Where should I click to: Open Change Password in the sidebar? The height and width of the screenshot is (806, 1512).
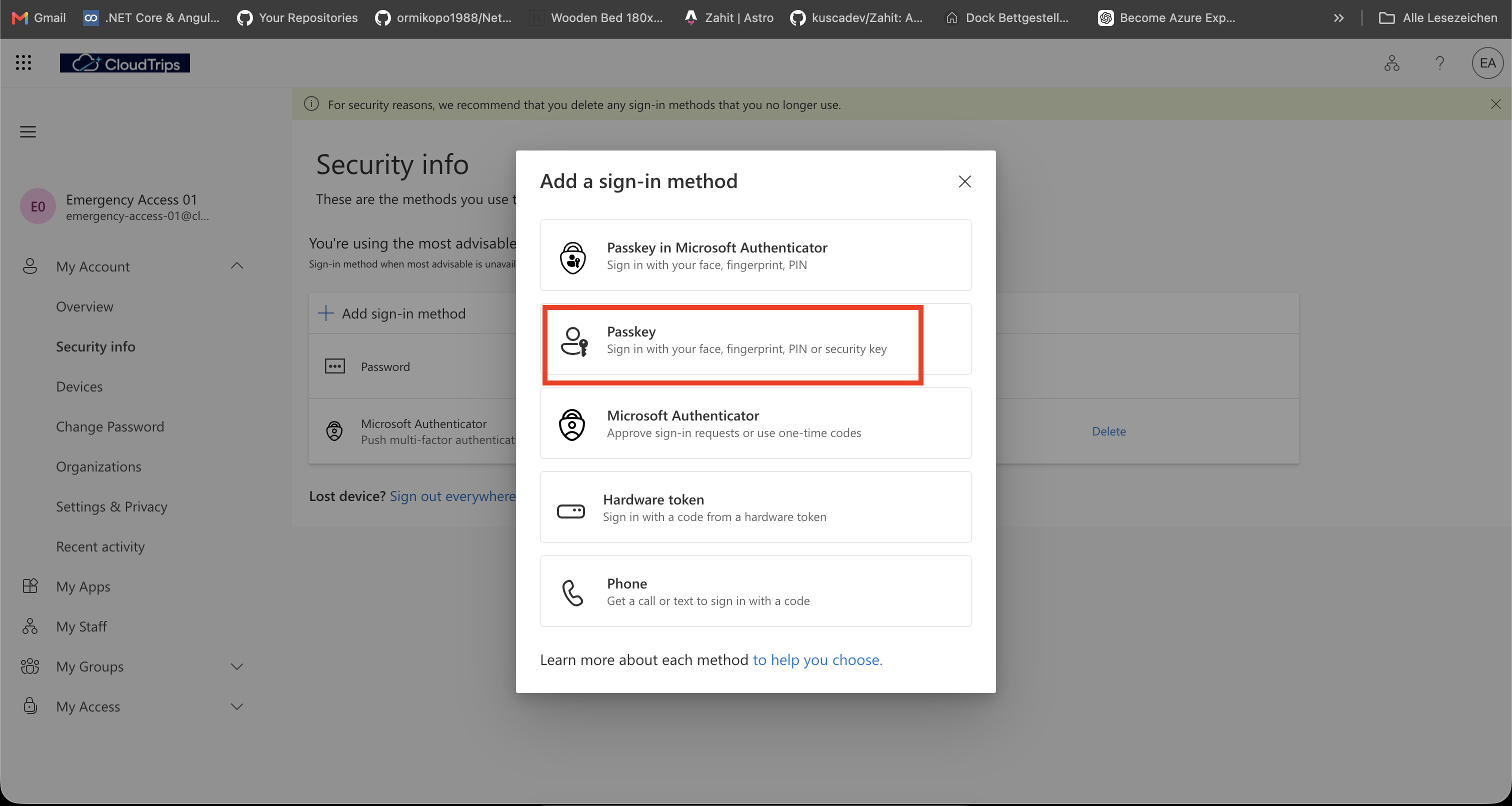coord(110,426)
